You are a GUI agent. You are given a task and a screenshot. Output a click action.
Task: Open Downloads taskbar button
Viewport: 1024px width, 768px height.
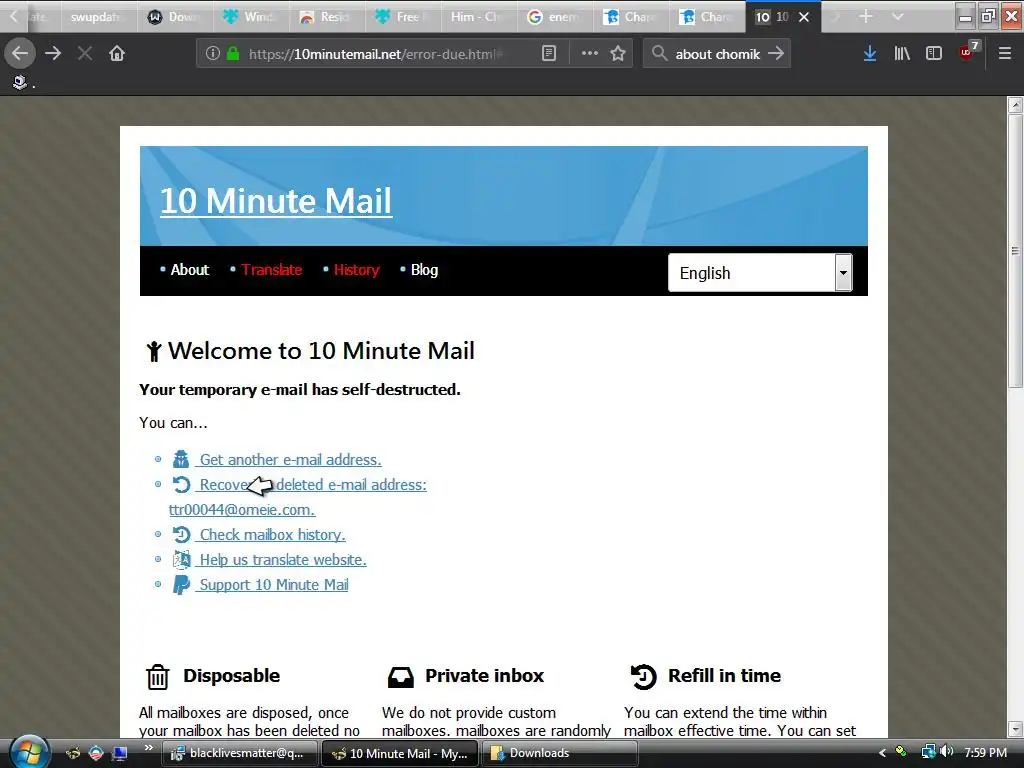[559, 753]
